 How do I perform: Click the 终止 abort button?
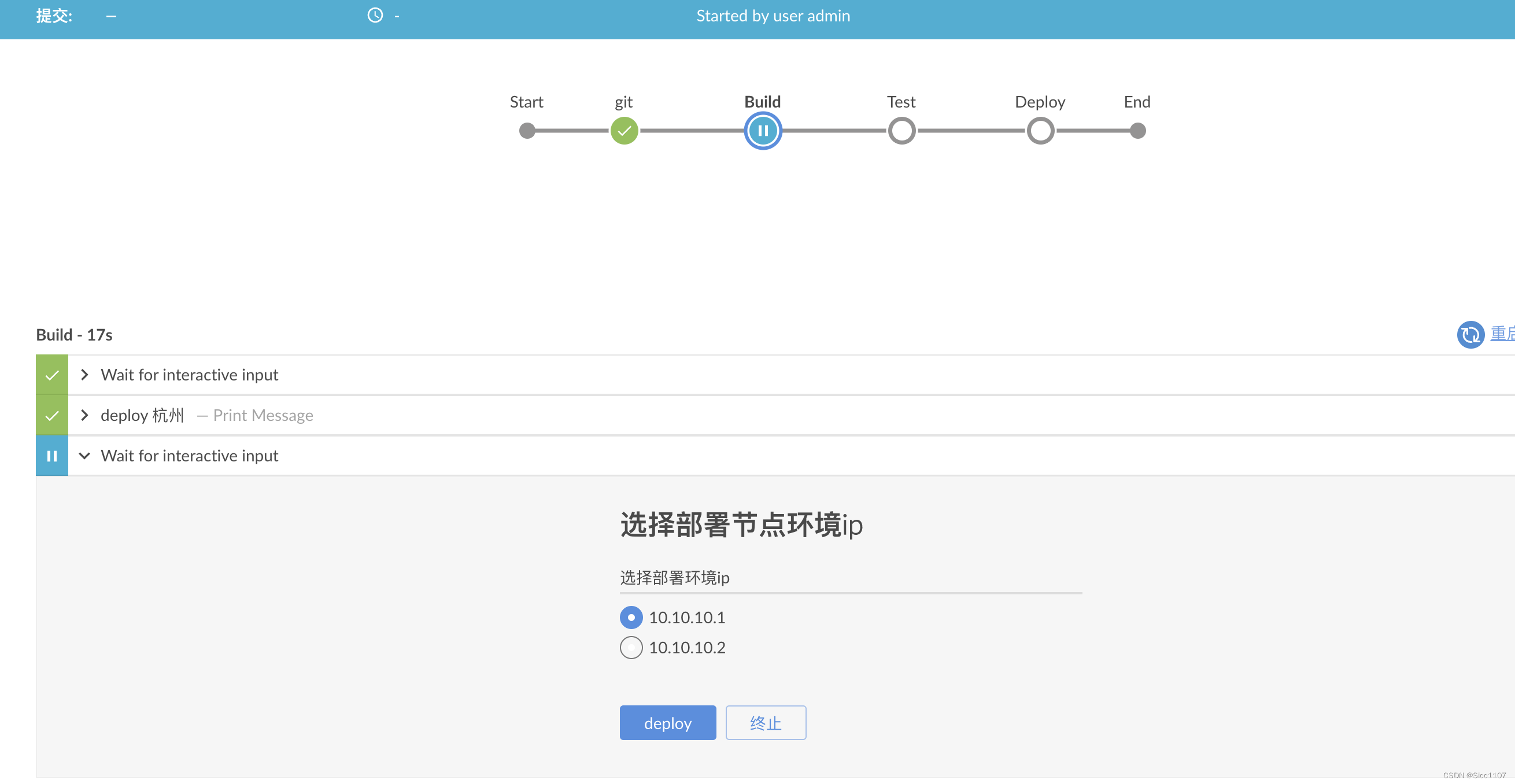pos(765,723)
